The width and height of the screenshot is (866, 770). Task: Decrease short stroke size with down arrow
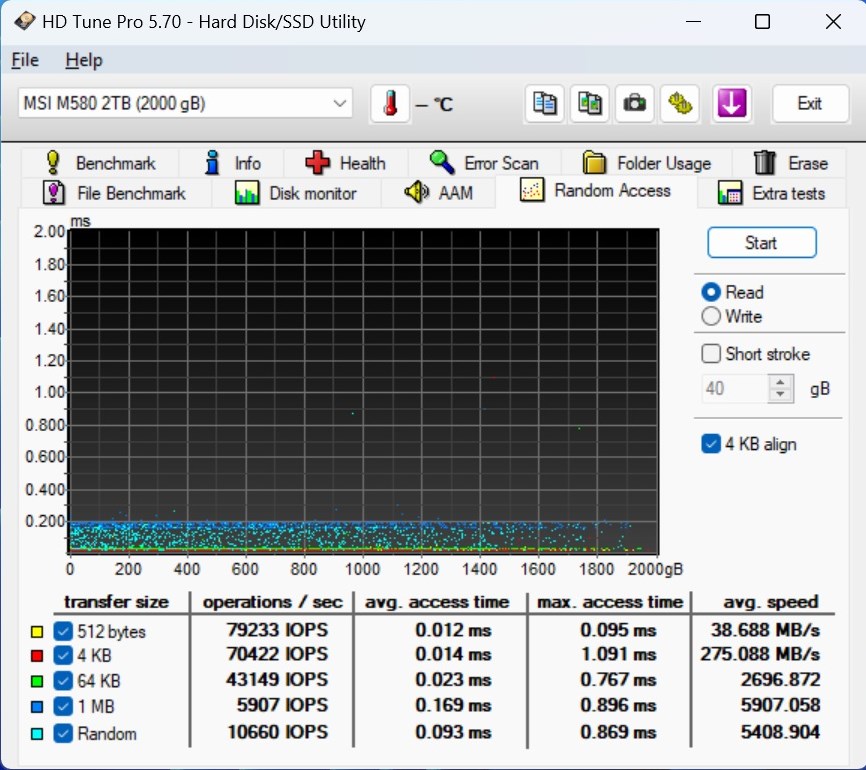[780, 395]
